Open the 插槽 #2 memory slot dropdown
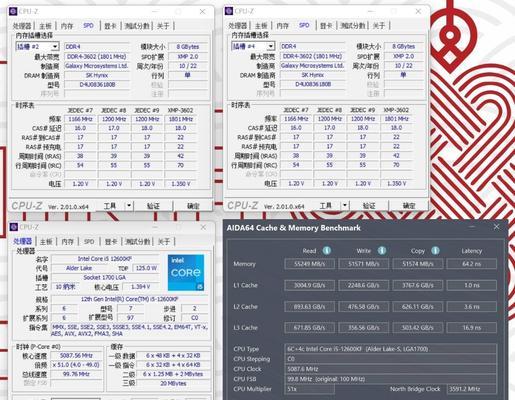Screen dimensions: 515x400 [55, 46]
